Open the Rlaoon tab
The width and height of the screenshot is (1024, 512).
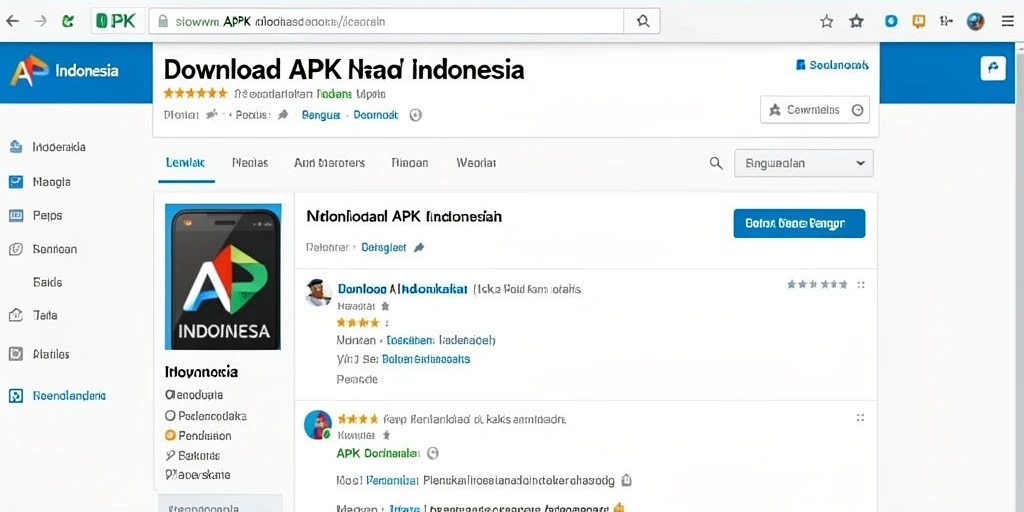(x=409, y=163)
